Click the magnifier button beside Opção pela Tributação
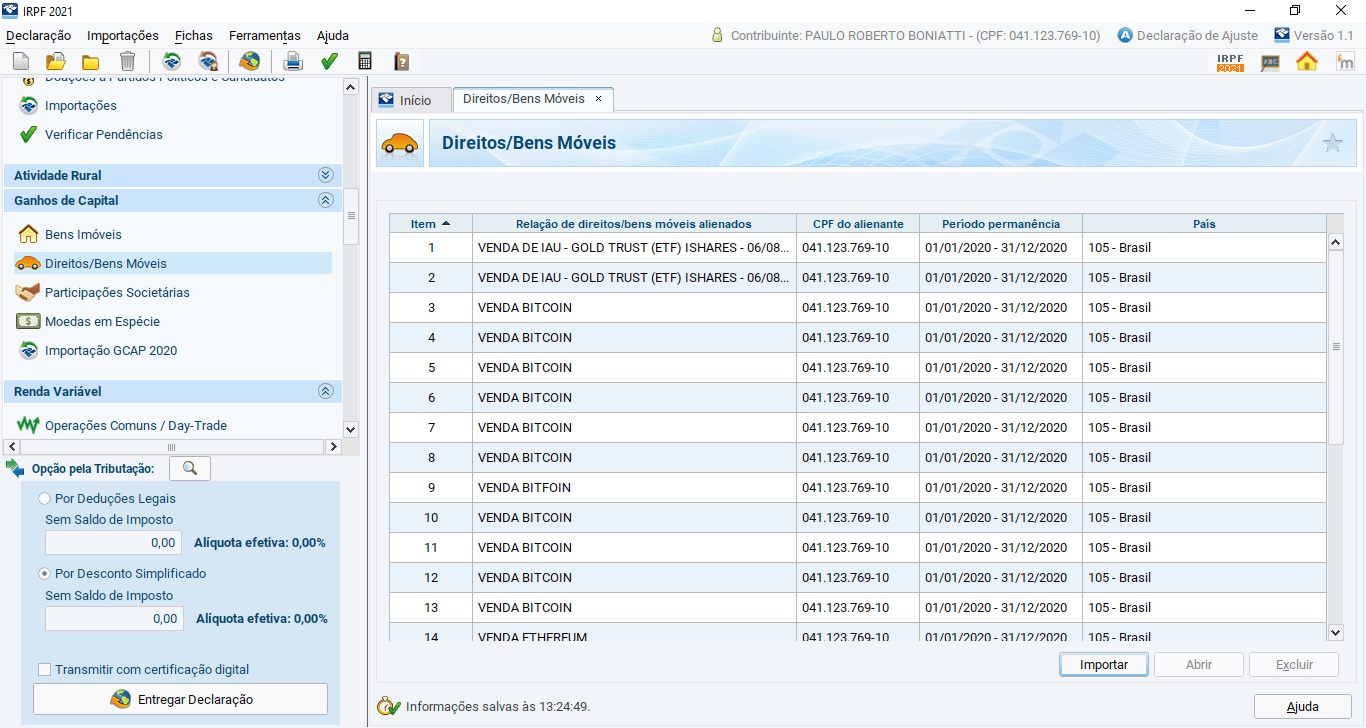The image size is (1366, 728). click(190, 468)
